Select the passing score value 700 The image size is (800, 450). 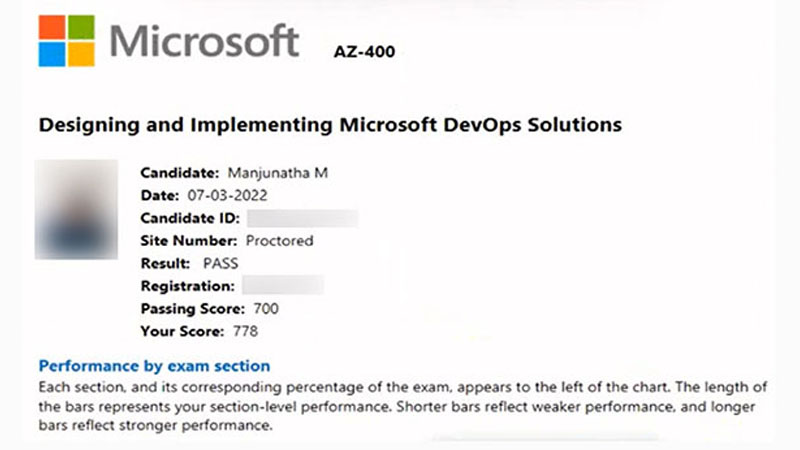pyautogui.click(x=267, y=308)
